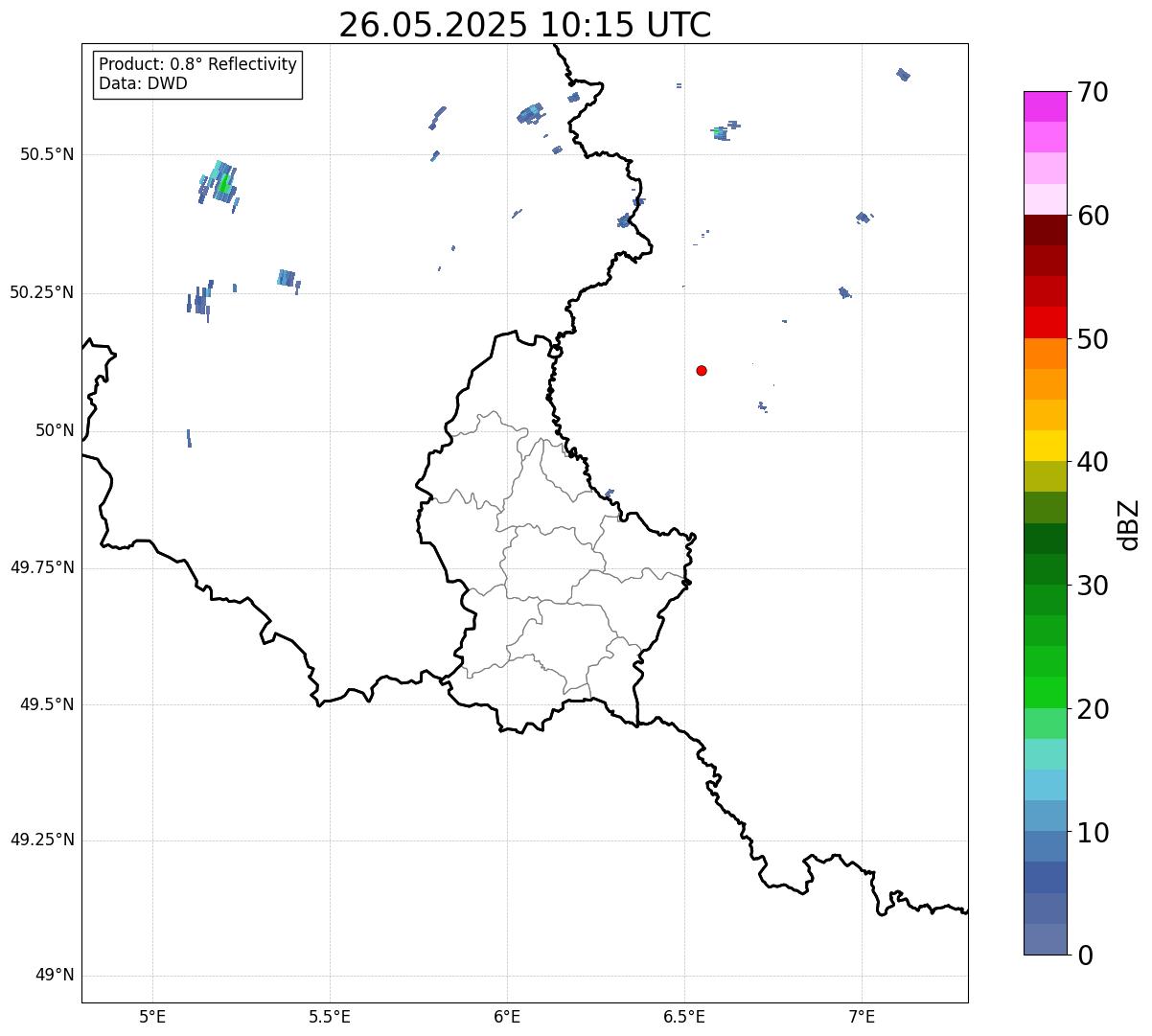Click the 70 tick label on the colorbar

coord(1093,92)
